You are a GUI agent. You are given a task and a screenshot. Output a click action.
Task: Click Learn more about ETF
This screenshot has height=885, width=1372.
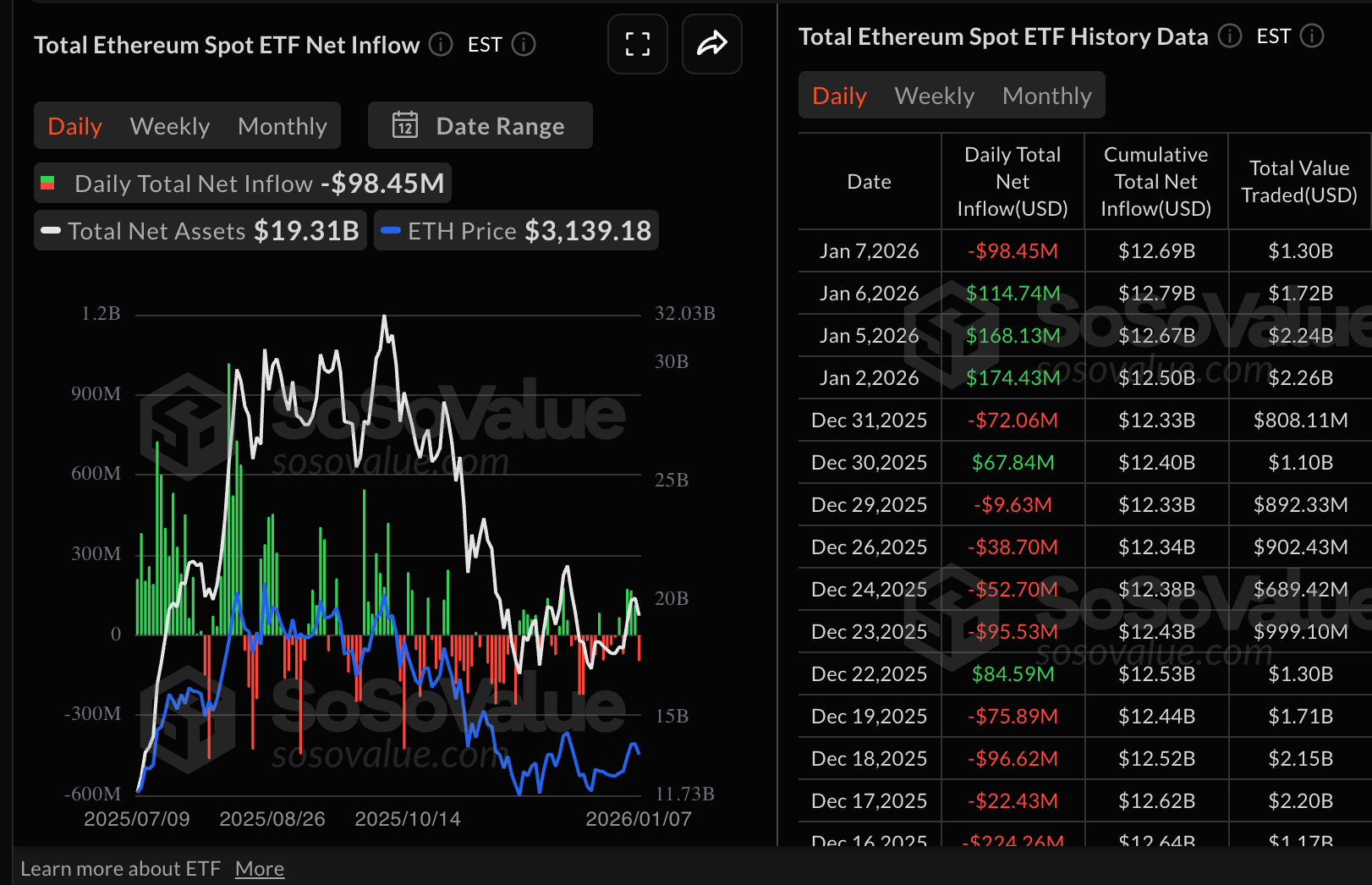122,868
